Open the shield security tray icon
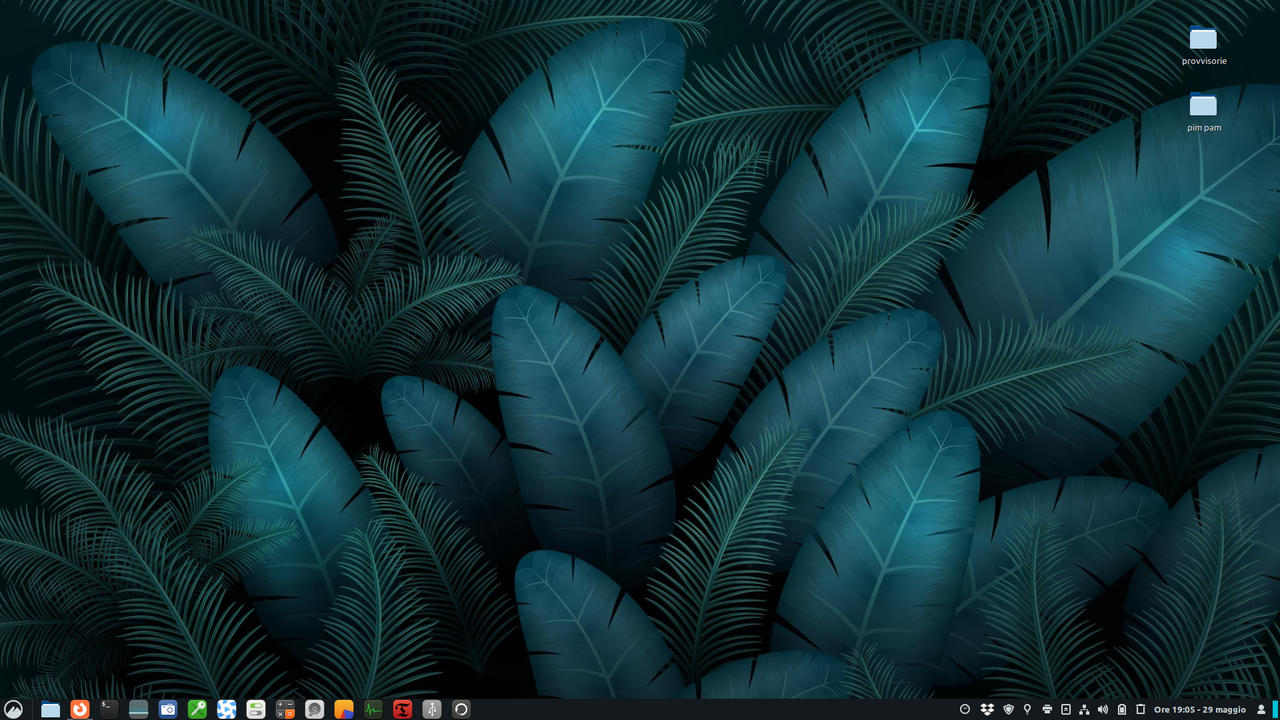1280x720 pixels. click(1008, 709)
